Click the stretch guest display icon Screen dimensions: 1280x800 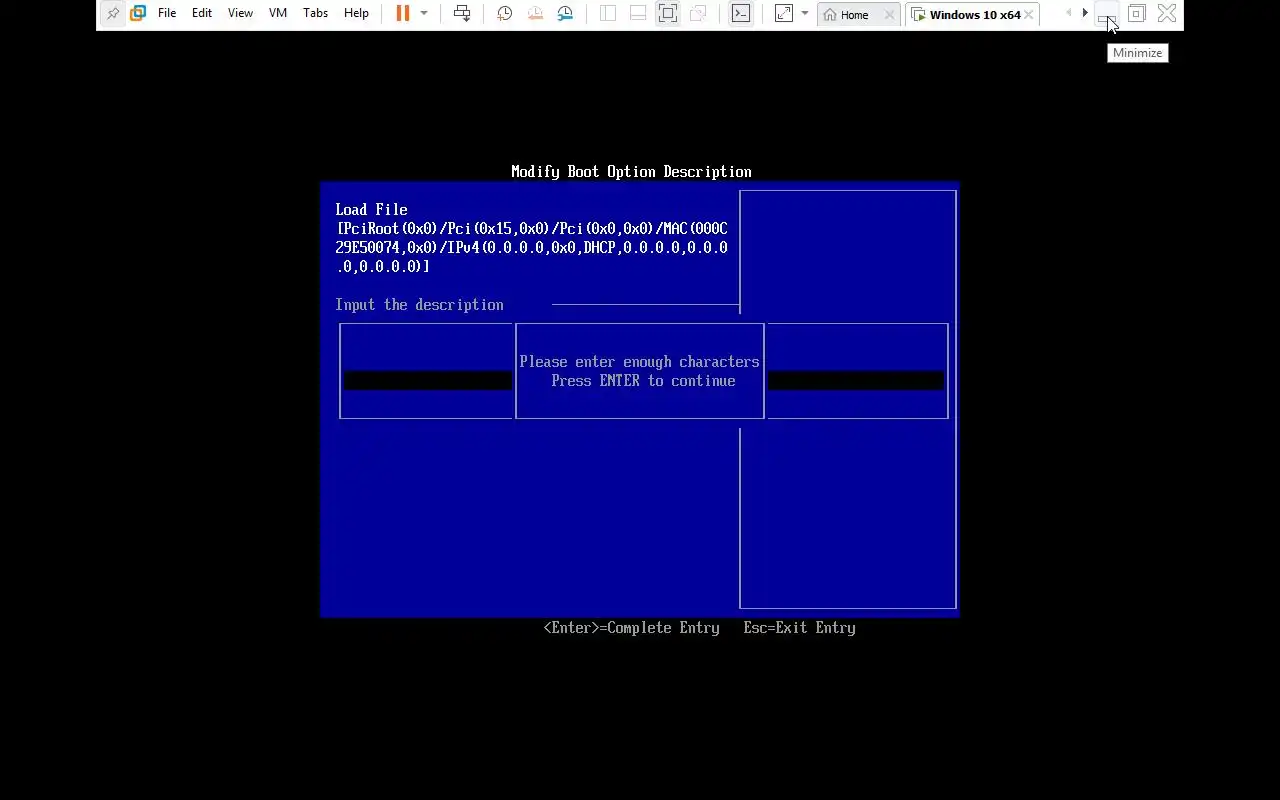point(784,14)
